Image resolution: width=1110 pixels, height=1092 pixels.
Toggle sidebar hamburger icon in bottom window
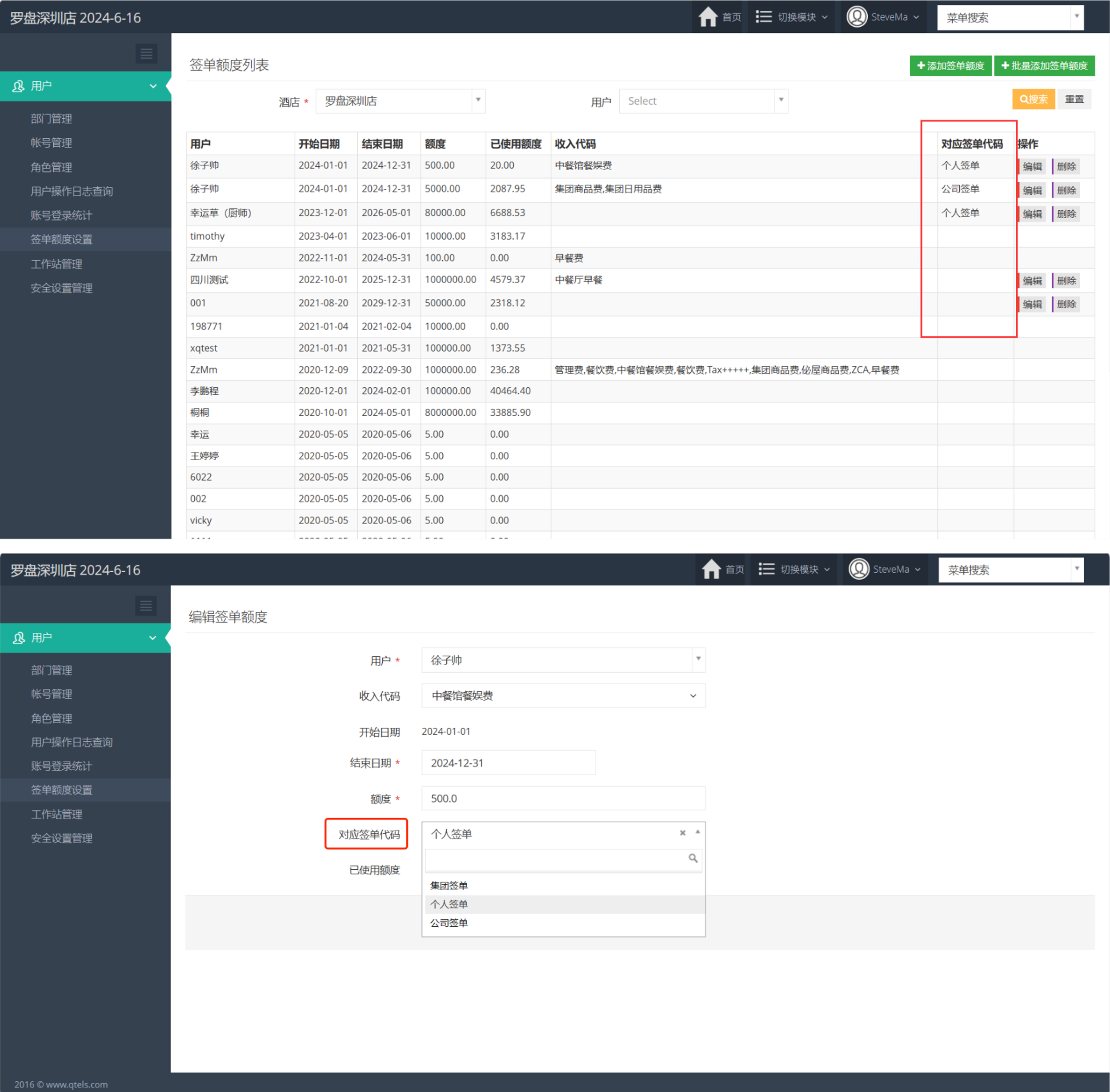[x=146, y=605]
